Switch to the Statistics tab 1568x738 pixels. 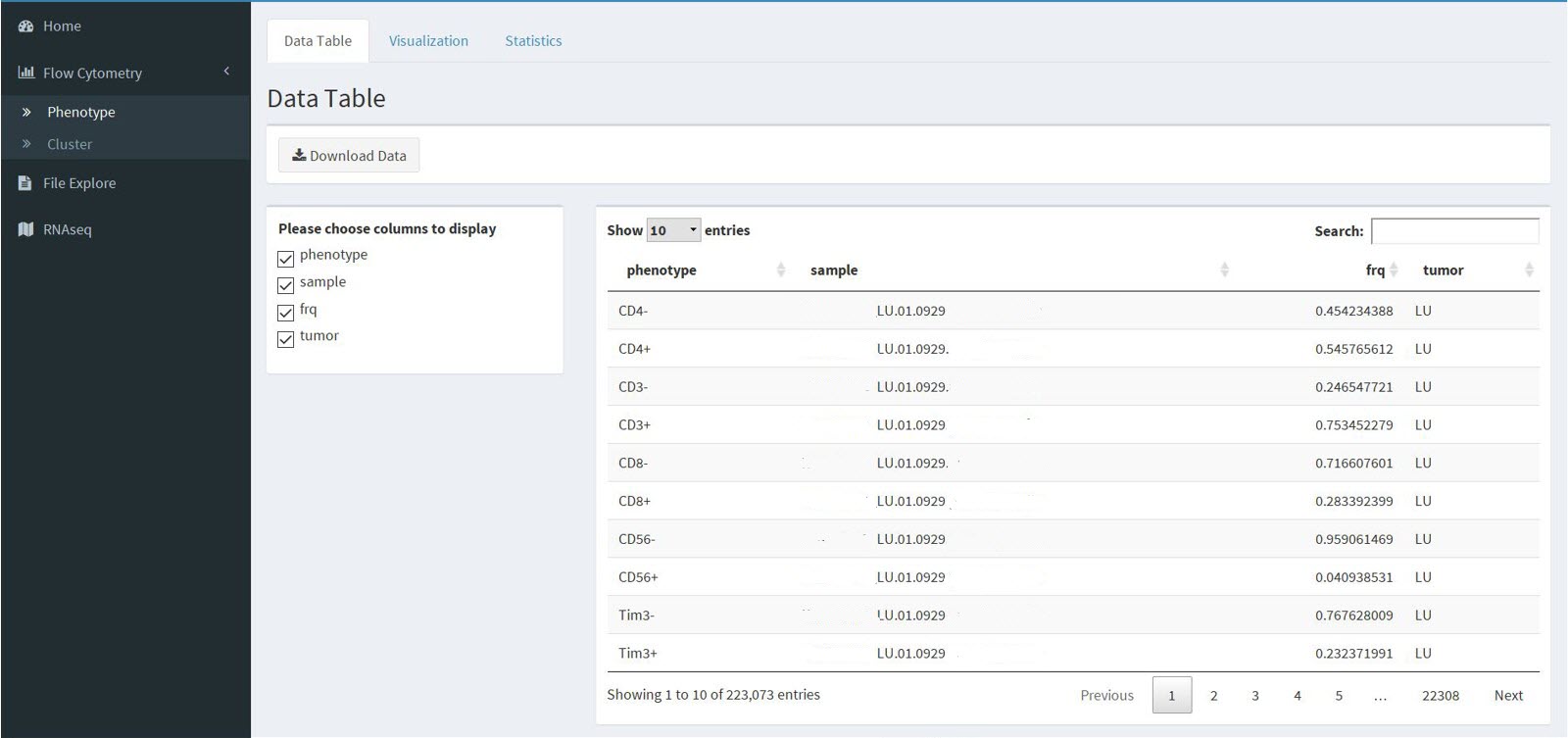pyautogui.click(x=533, y=41)
